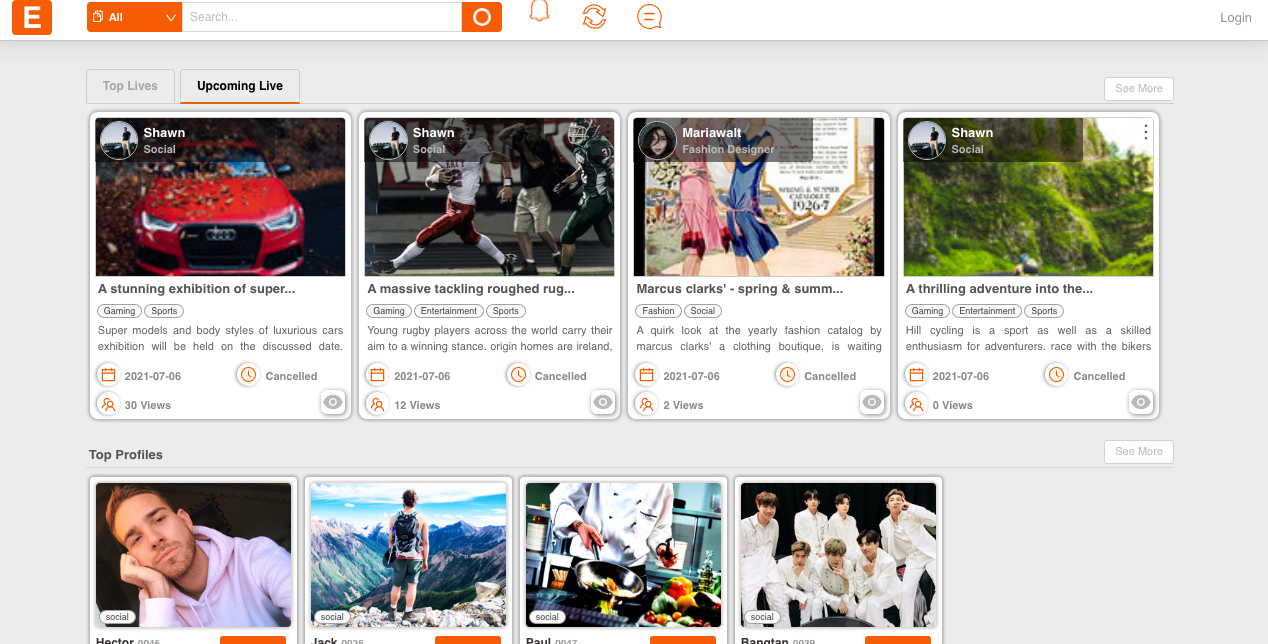
Task: Click the Login link
Action: click(x=1235, y=18)
